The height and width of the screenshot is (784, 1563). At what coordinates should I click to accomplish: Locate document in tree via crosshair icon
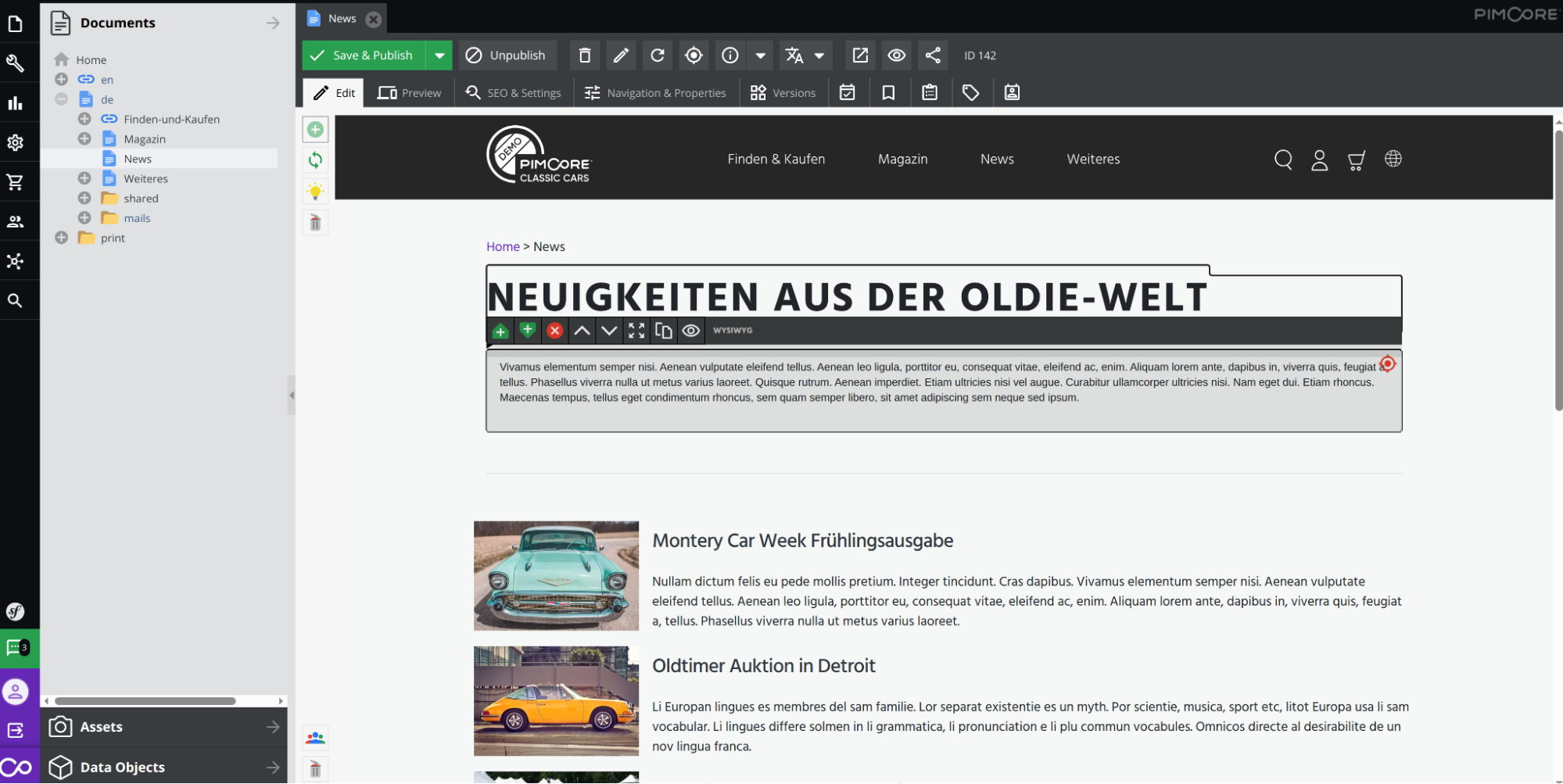point(694,55)
